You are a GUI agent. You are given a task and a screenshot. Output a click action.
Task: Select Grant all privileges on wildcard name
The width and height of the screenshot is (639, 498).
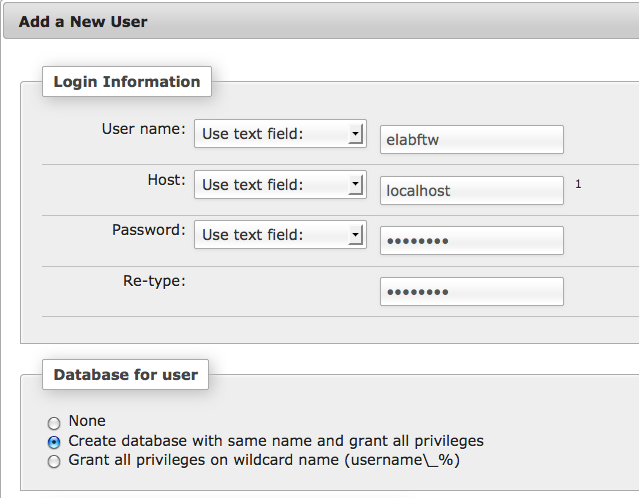[54, 462]
